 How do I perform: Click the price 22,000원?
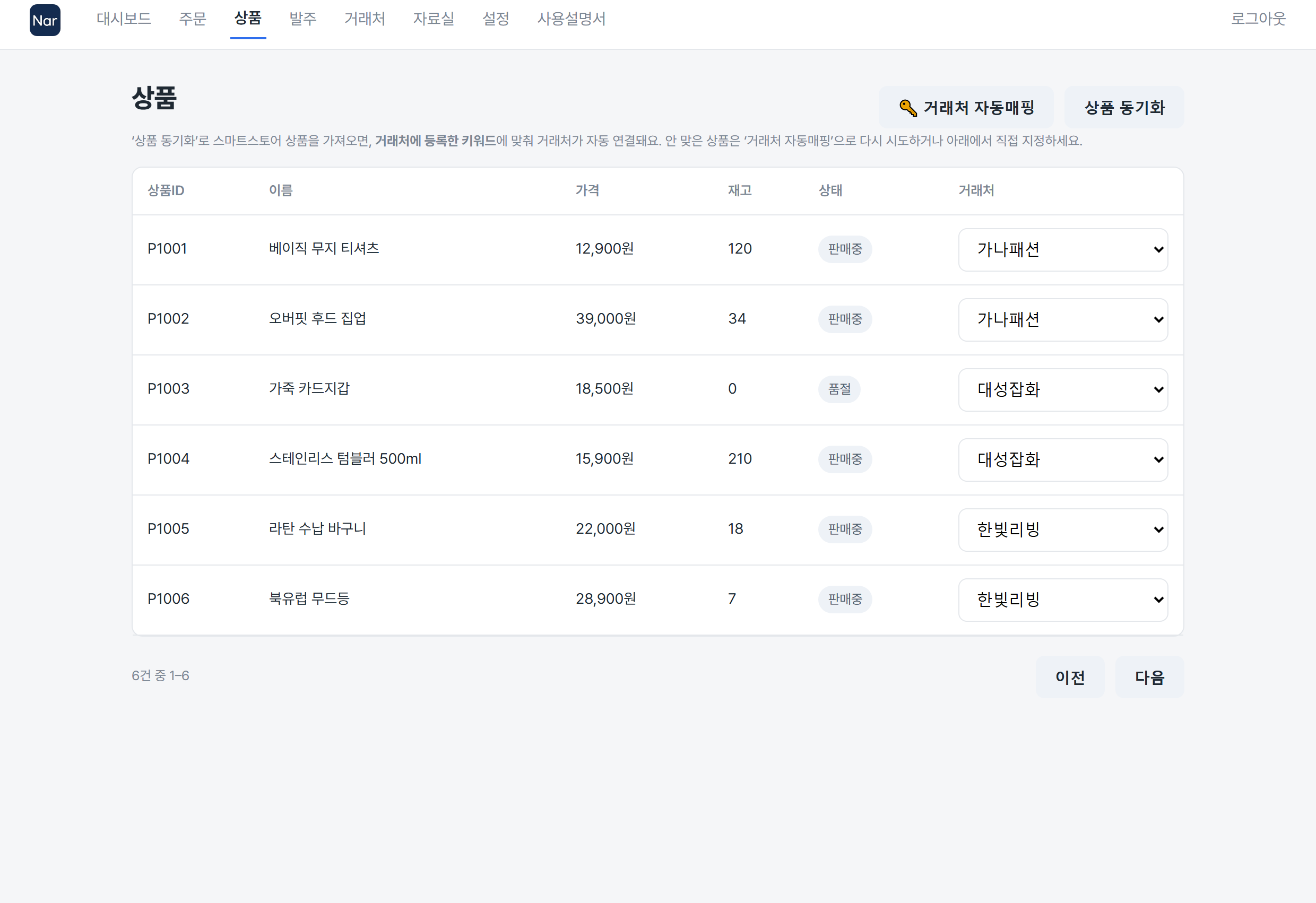pos(606,529)
